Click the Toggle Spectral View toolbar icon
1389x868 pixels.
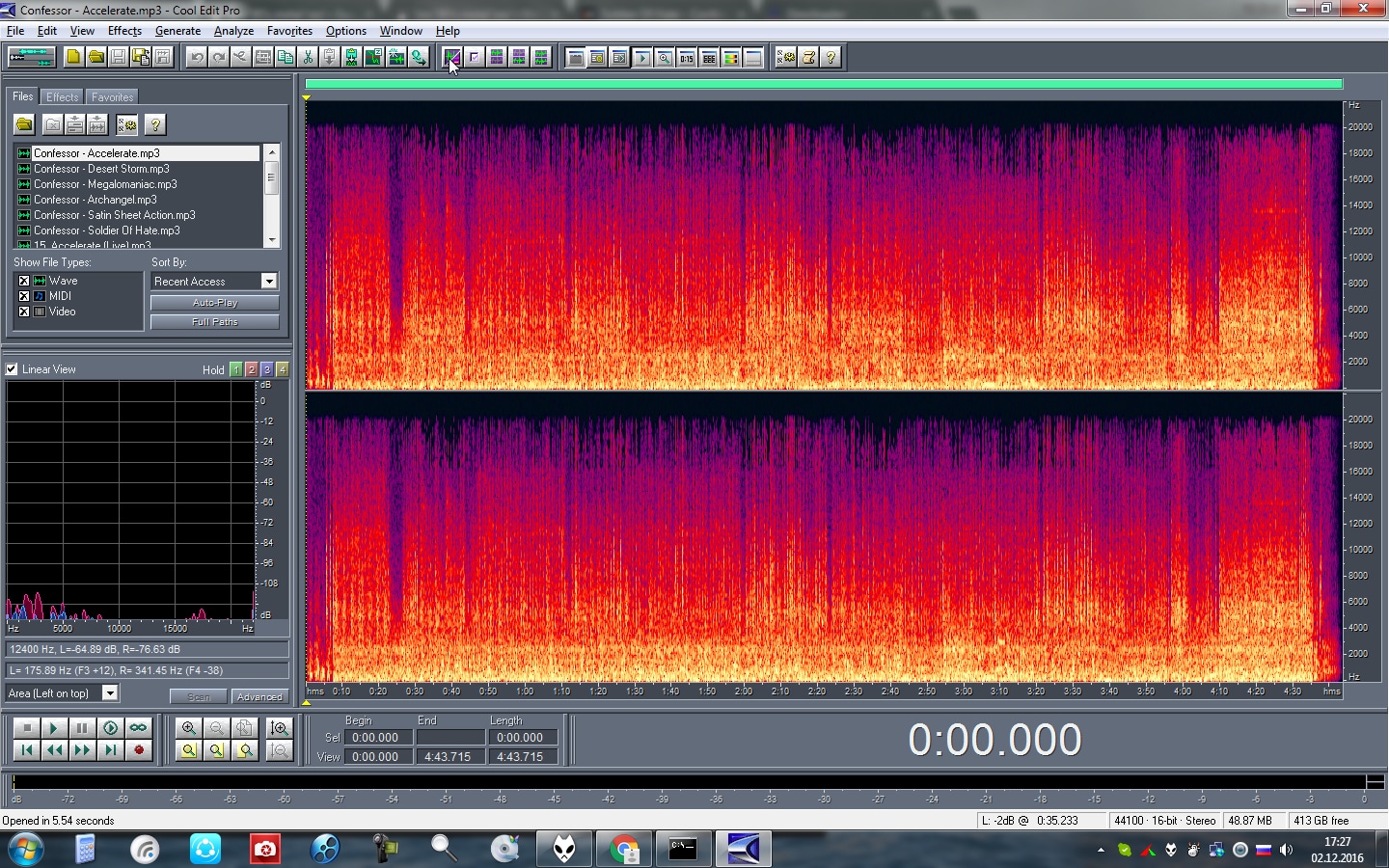(x=451, y=57)
